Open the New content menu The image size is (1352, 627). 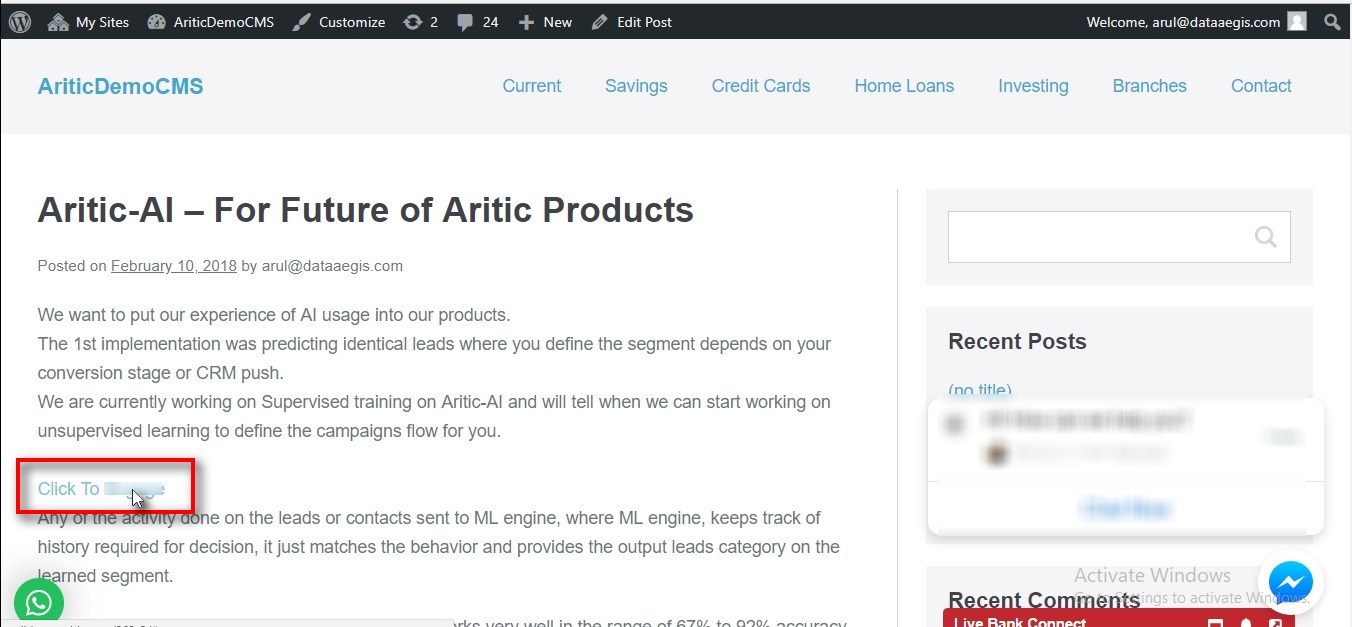click(x=545, y=21)
